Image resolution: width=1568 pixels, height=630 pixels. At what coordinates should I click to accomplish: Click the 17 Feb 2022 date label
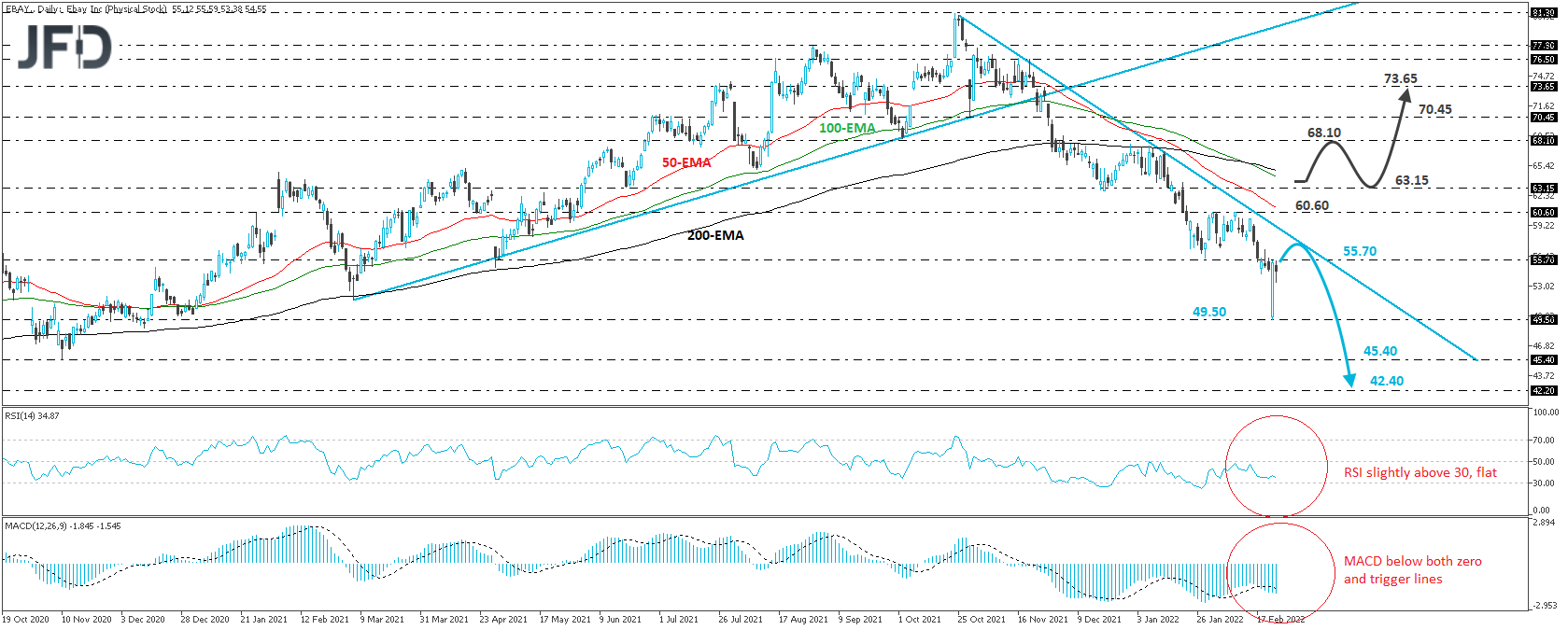point(1280,619)
